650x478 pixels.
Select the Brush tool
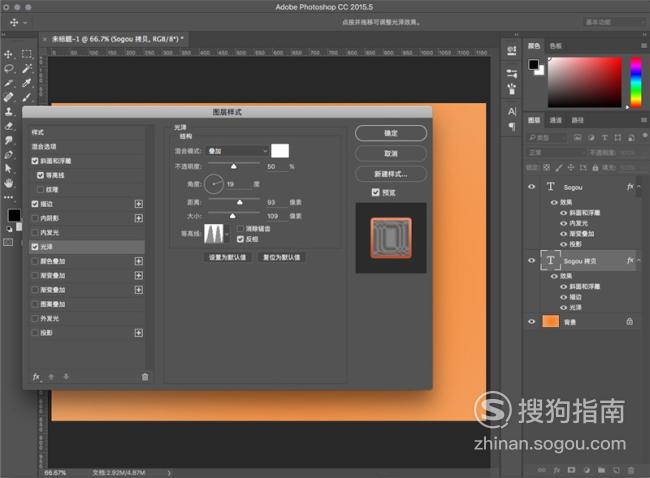27,97
